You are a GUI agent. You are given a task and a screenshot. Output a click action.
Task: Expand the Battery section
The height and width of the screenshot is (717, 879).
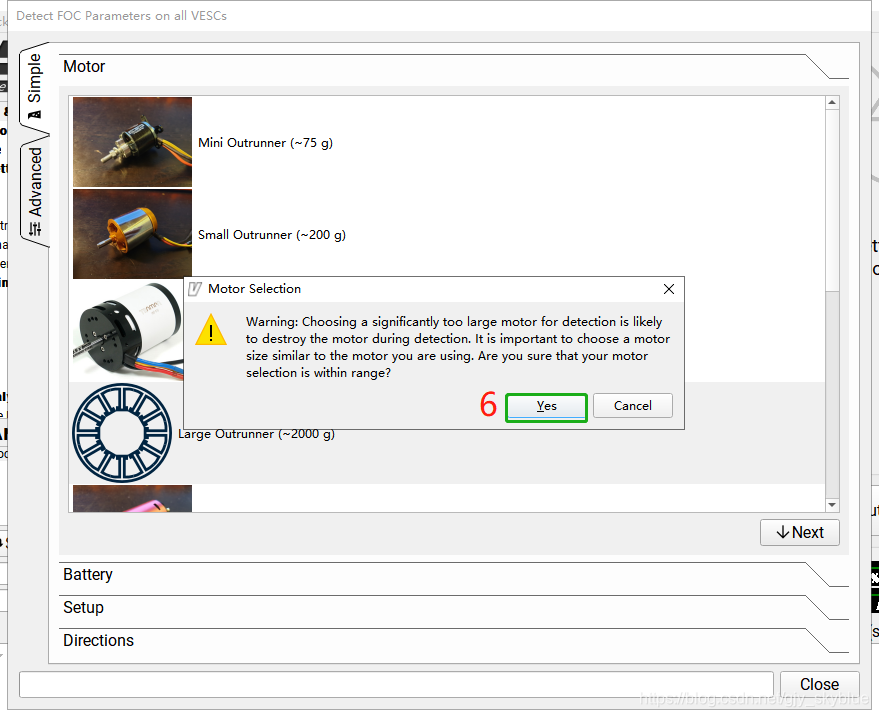pyautogui.click(x=453, y=575)
